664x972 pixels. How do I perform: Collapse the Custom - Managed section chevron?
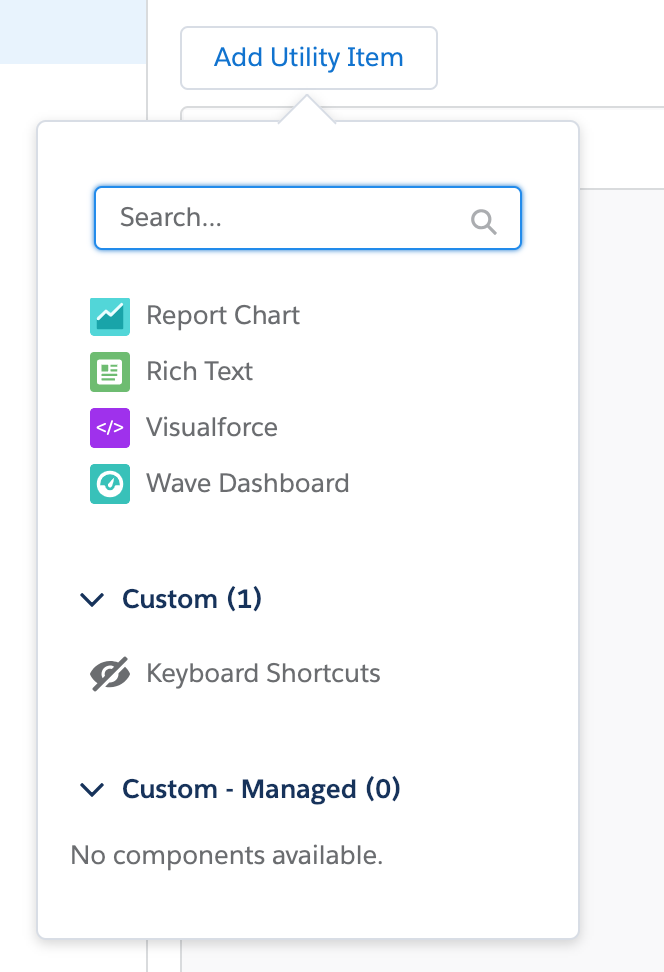pos(92,790)
